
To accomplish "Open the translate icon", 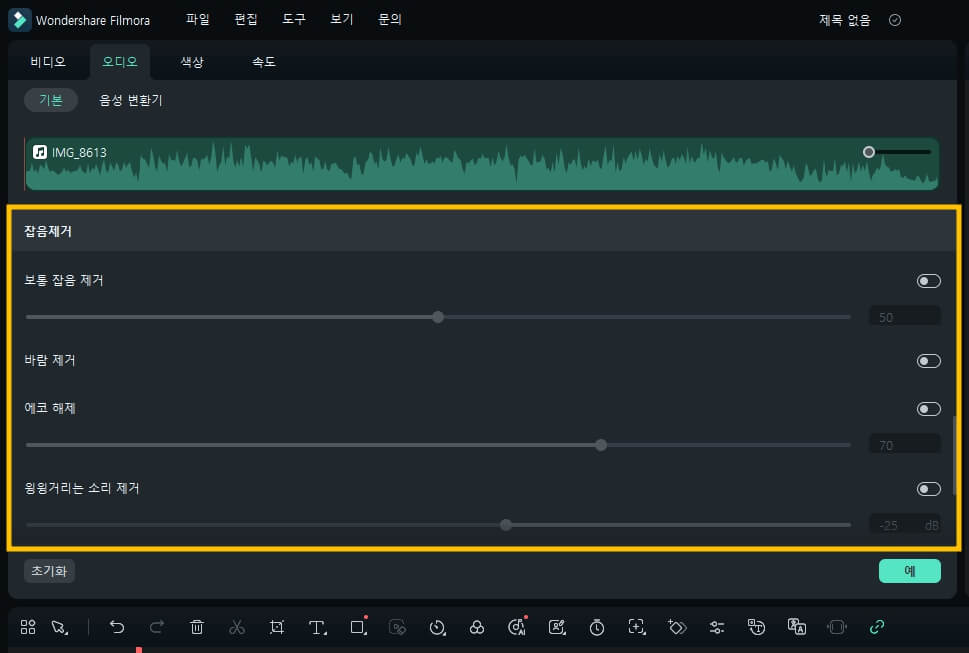I will [797, 627].
